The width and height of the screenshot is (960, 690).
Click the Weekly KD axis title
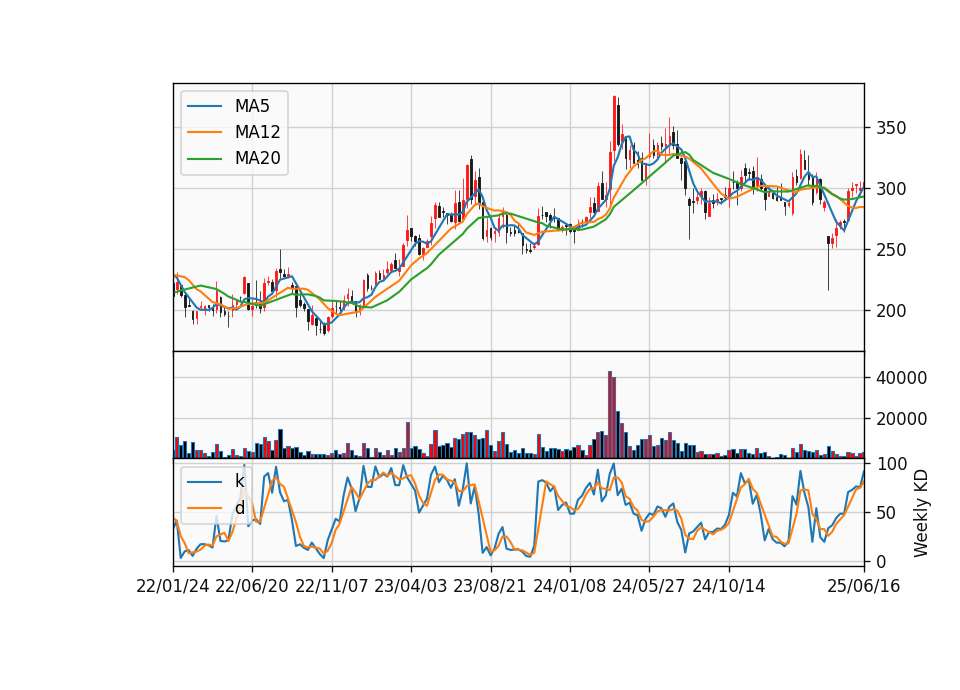[x=921, y=513]
